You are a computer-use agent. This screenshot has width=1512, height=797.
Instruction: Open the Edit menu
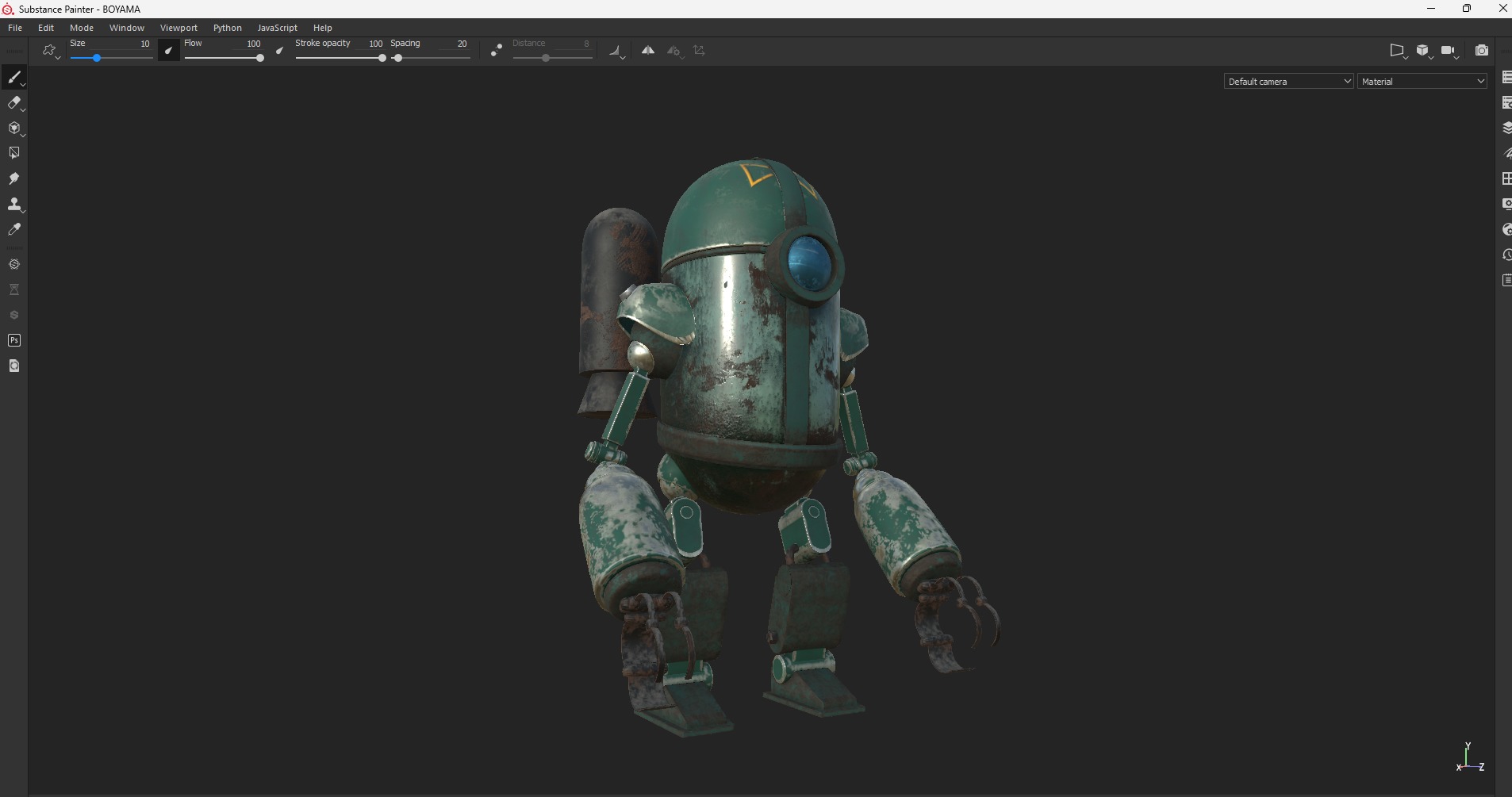[x=46, y=28]
